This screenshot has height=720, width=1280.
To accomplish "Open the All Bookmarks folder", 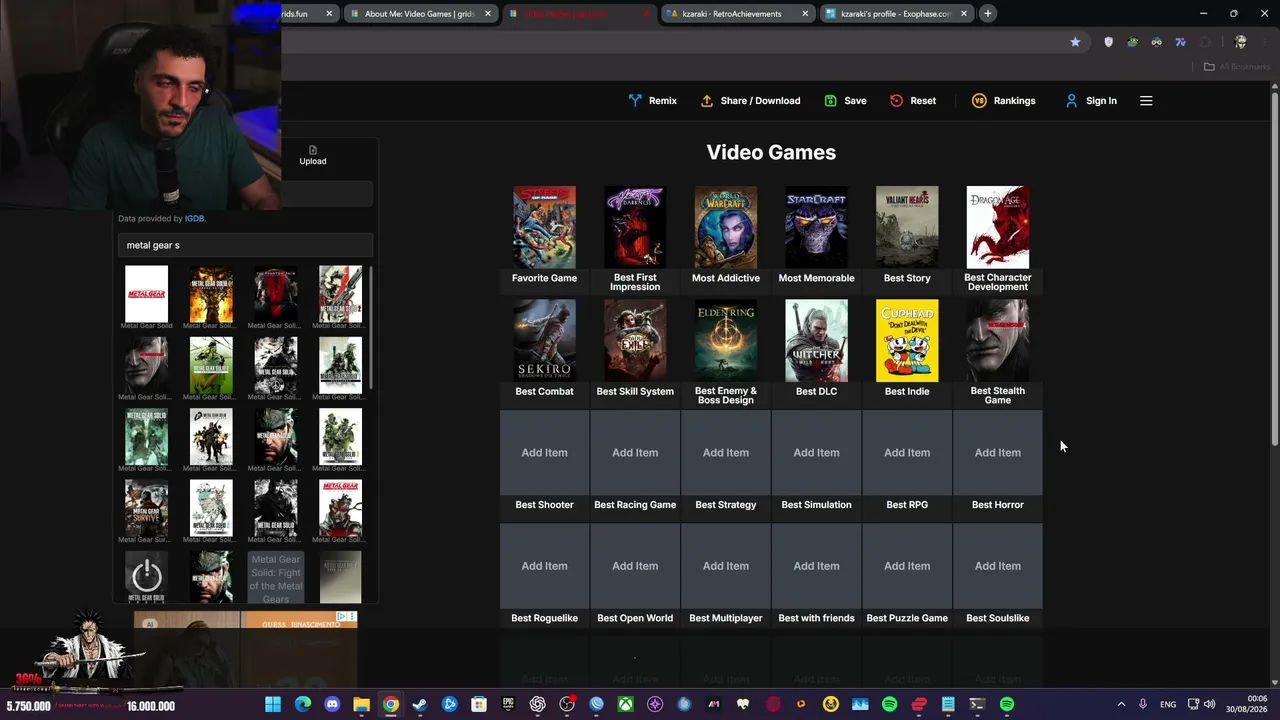I will pos(1236,67).
